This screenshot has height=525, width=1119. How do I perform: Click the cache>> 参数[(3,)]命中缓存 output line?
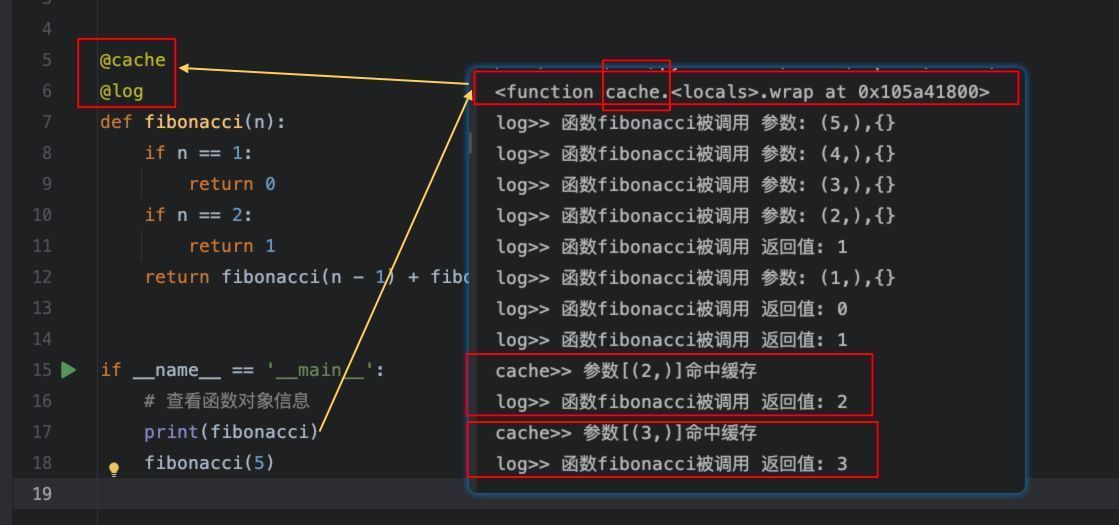tap(626, 433)
